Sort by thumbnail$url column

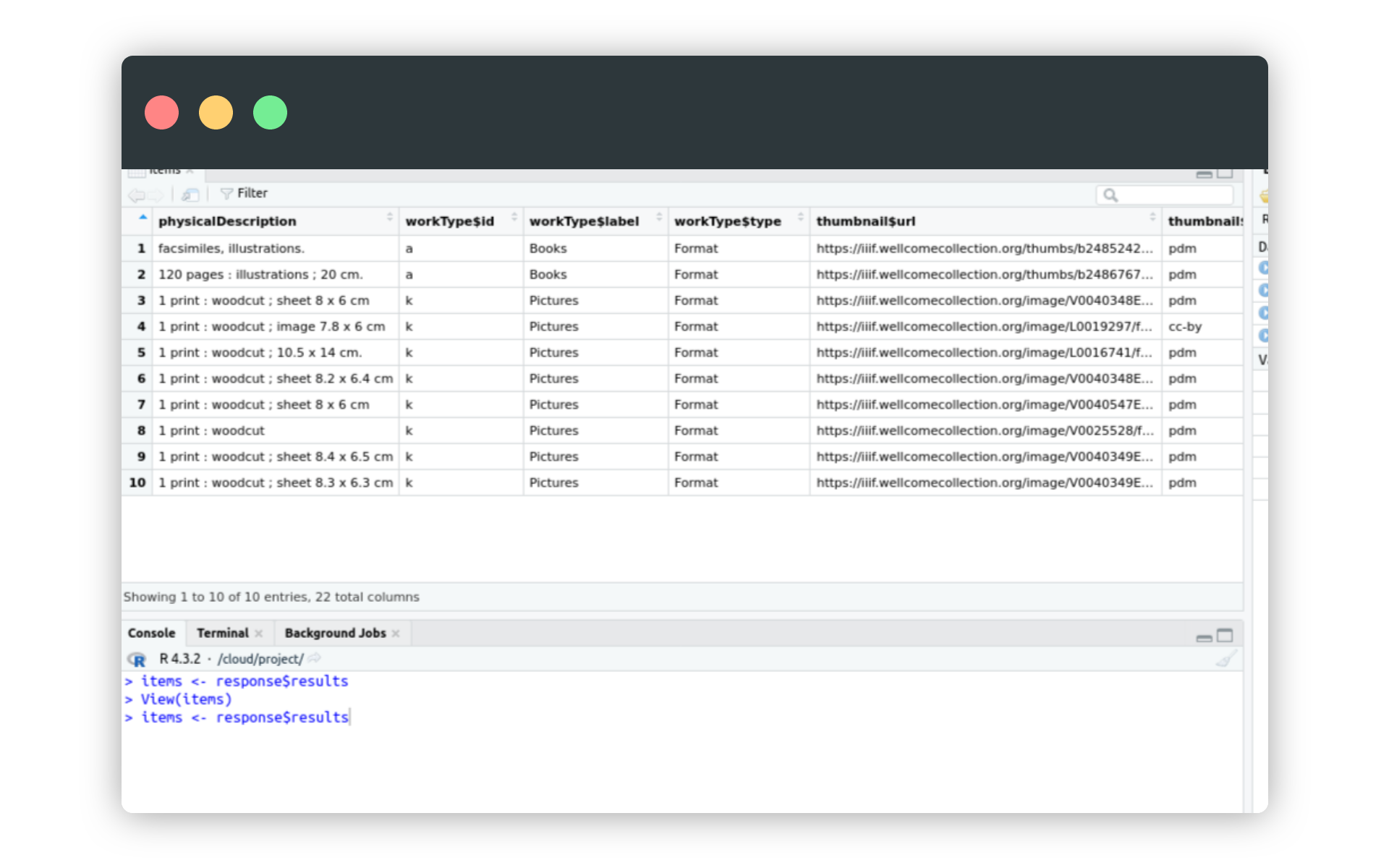click(x=985, y=221)
